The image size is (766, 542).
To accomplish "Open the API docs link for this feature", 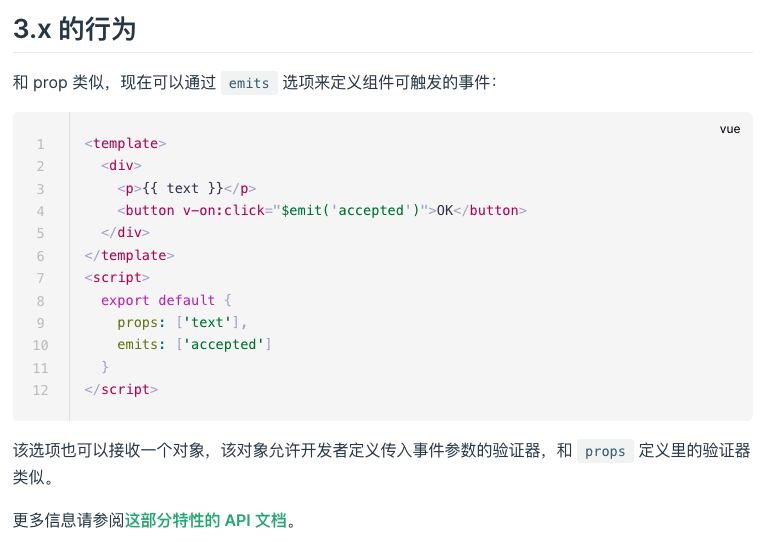I will 206,520.
